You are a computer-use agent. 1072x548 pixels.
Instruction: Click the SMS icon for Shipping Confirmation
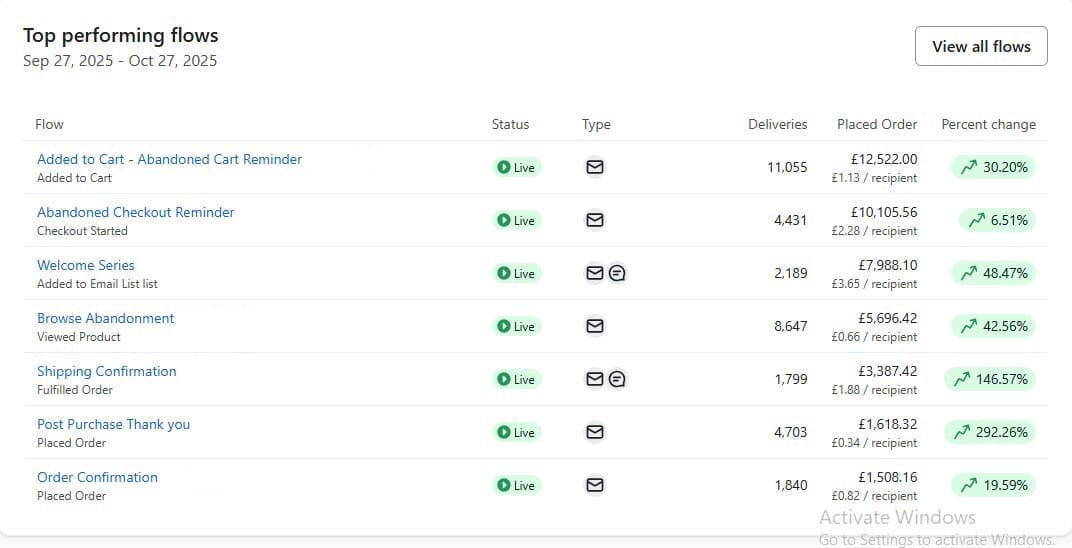(x=618, y=379)
